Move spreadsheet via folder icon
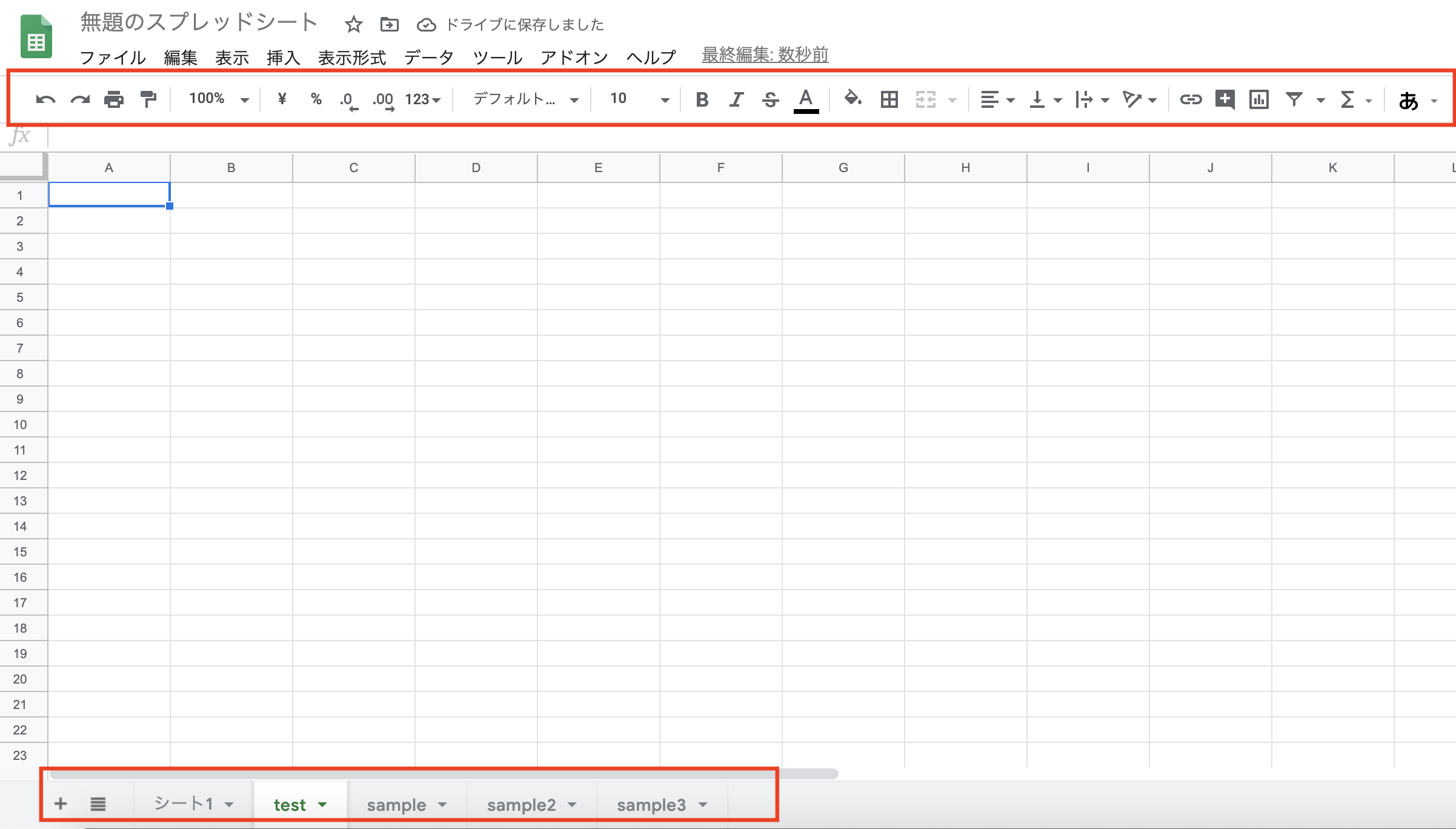The width and height of the screenshot is (1456, 829). tap(389, 25)
